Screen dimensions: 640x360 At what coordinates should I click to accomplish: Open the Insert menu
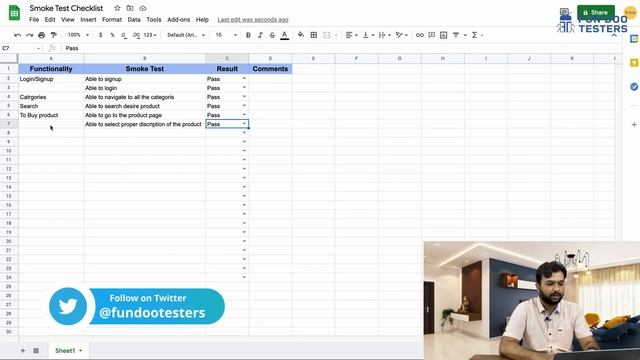(88, 20)
